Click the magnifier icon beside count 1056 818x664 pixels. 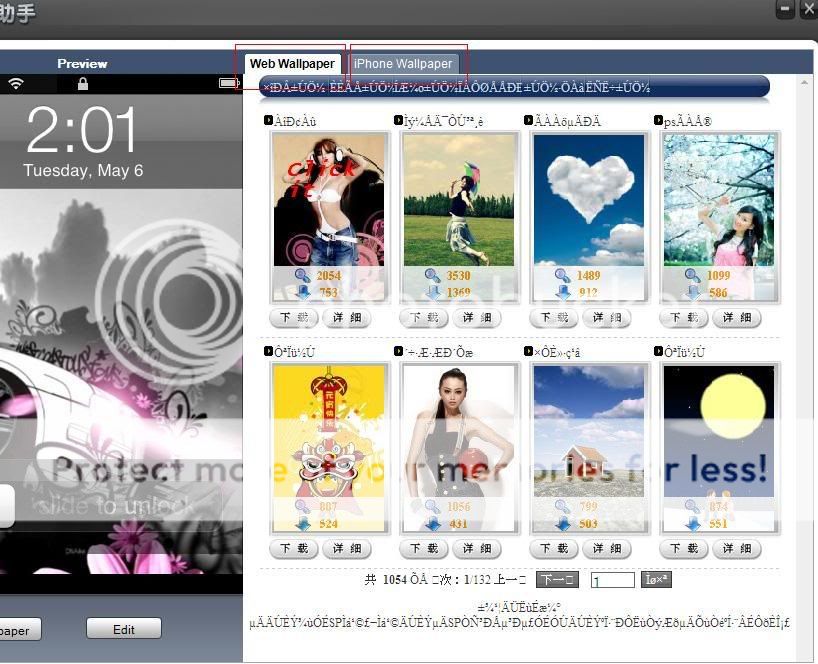[432, 506]
